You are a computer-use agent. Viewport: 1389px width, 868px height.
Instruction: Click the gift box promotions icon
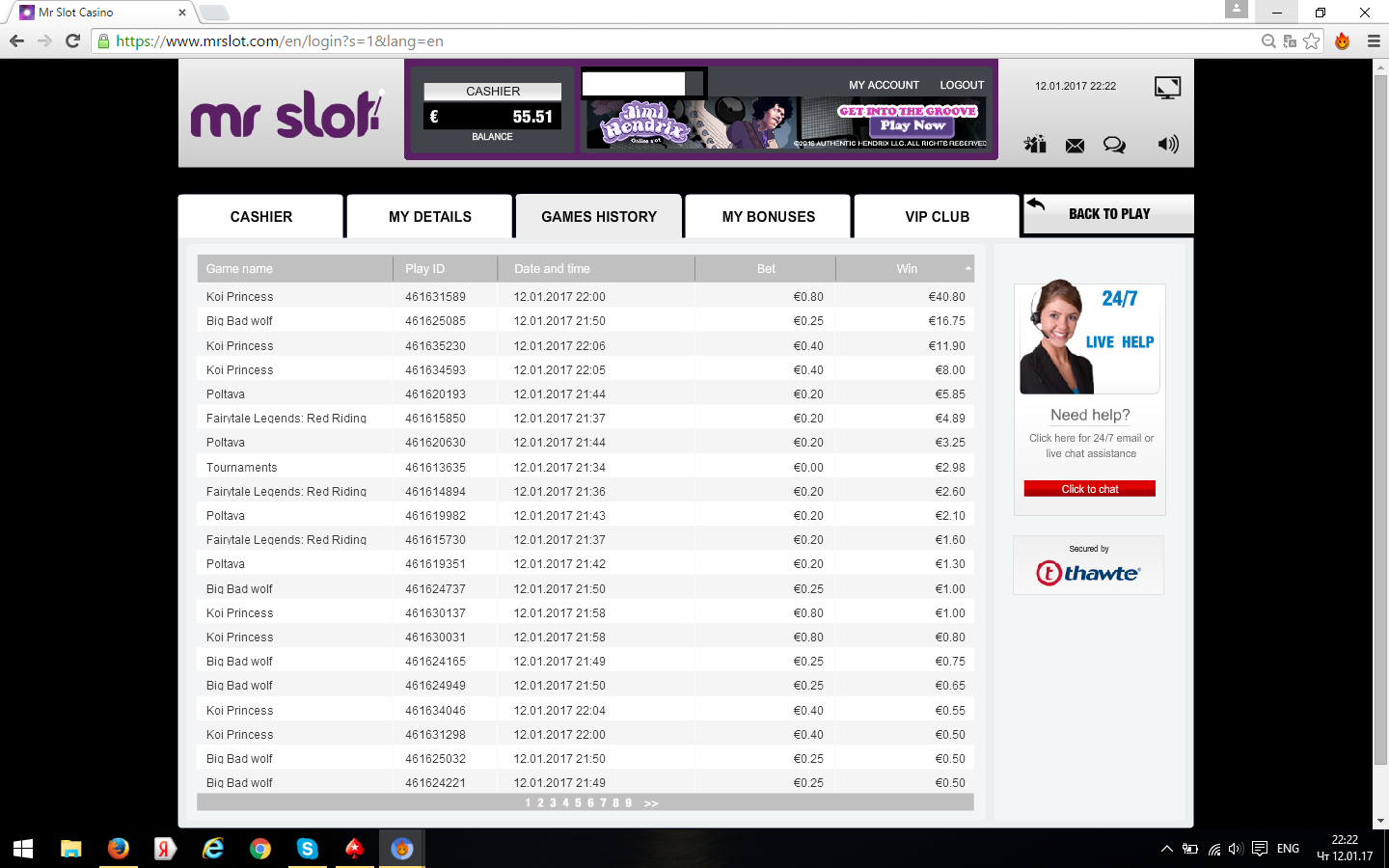click(1035, 145)
